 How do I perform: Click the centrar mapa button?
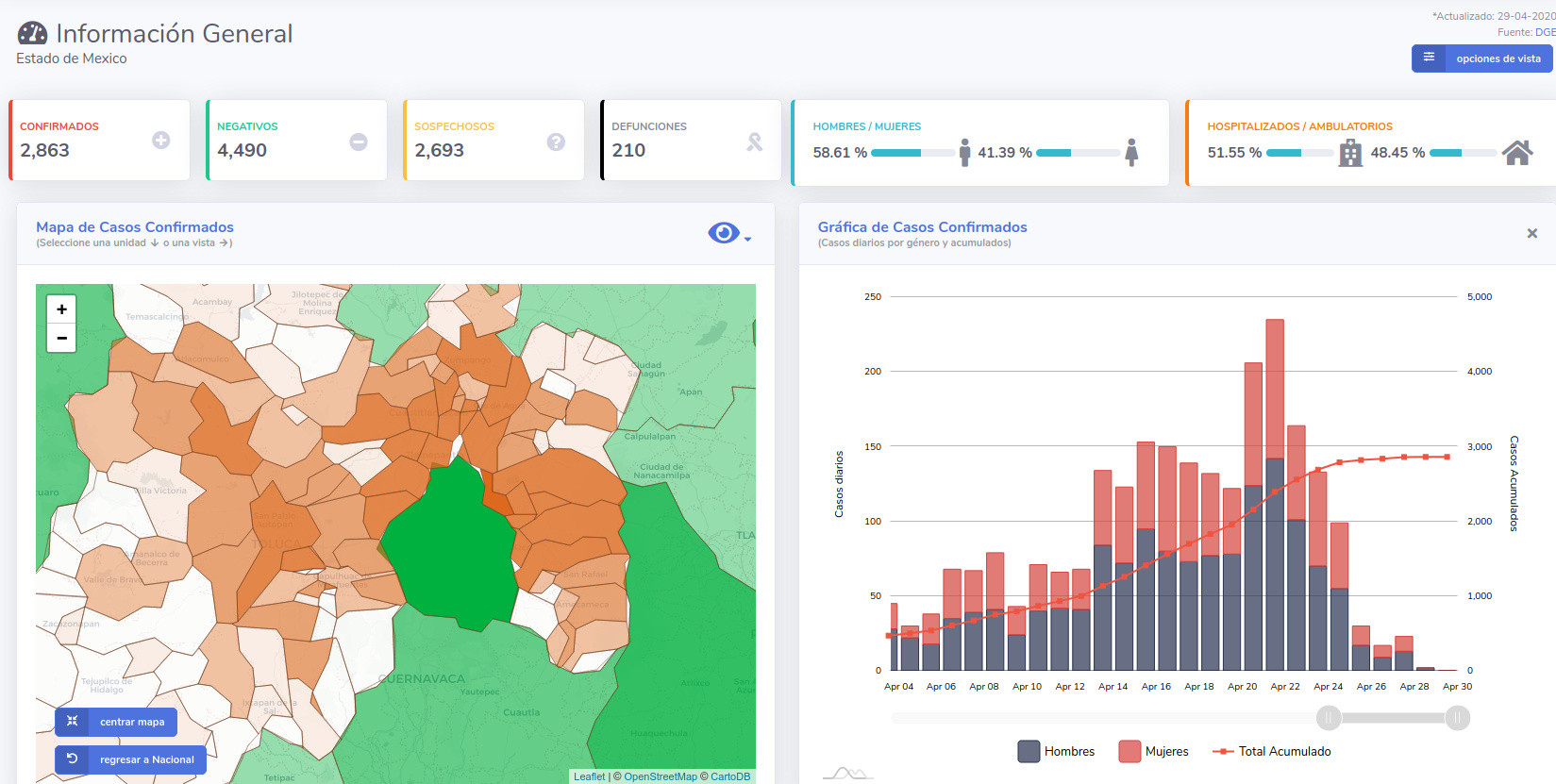(x=116, y=722)
